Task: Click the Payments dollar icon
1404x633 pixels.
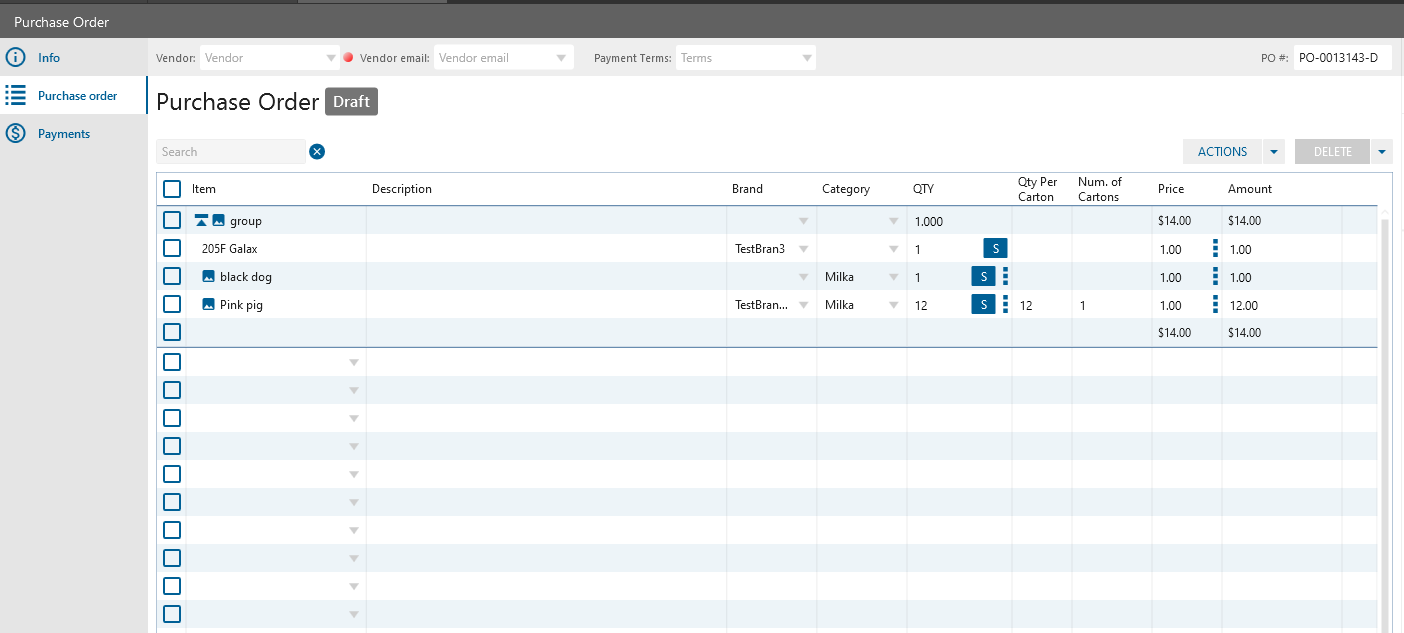Action: (x=15, y=134)
